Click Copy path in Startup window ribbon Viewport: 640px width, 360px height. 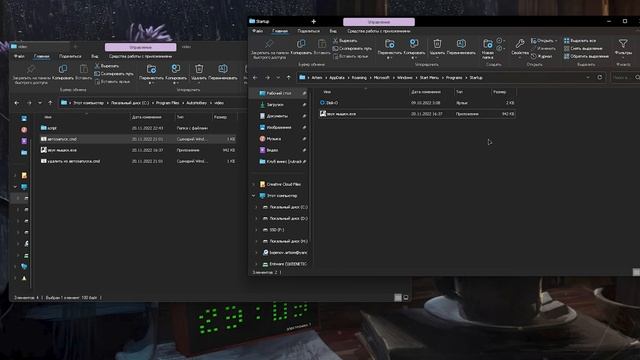353,49
